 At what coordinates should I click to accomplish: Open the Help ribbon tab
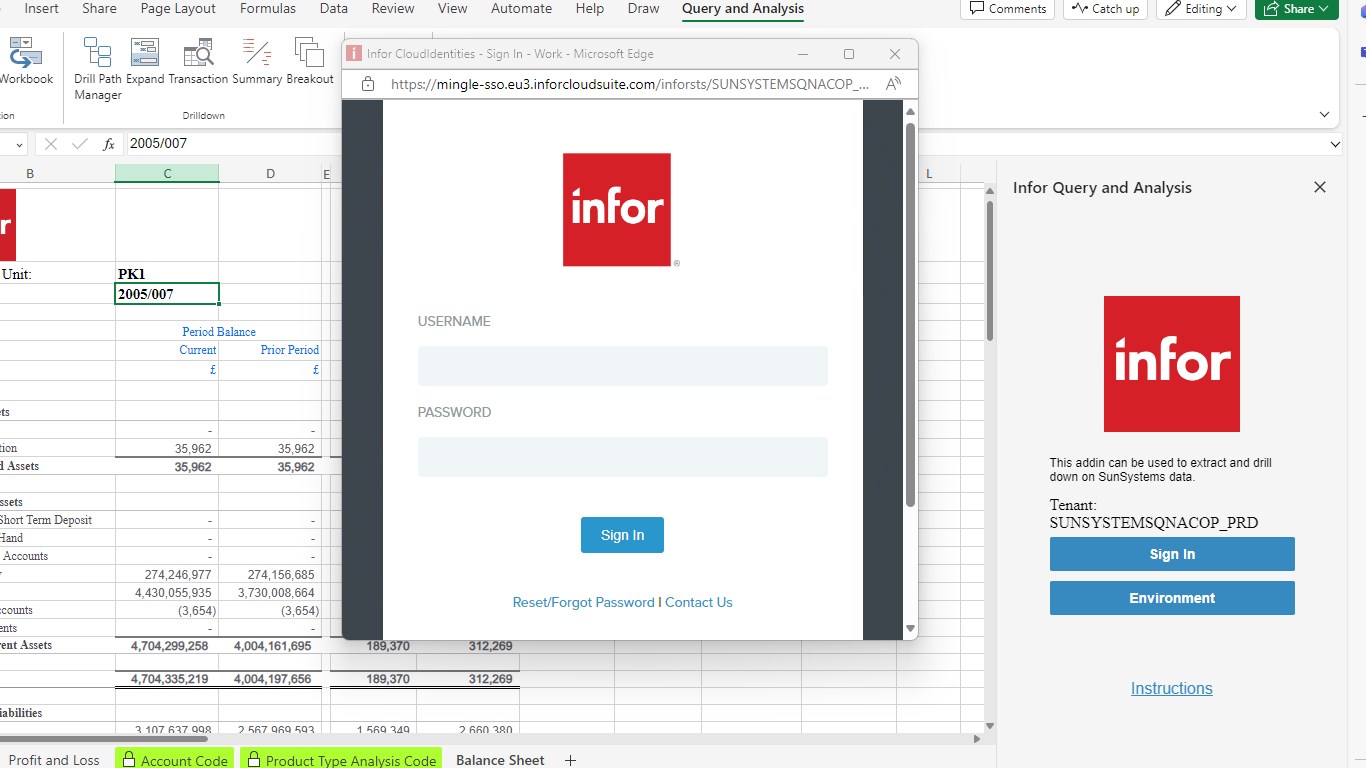coord(590,9)
